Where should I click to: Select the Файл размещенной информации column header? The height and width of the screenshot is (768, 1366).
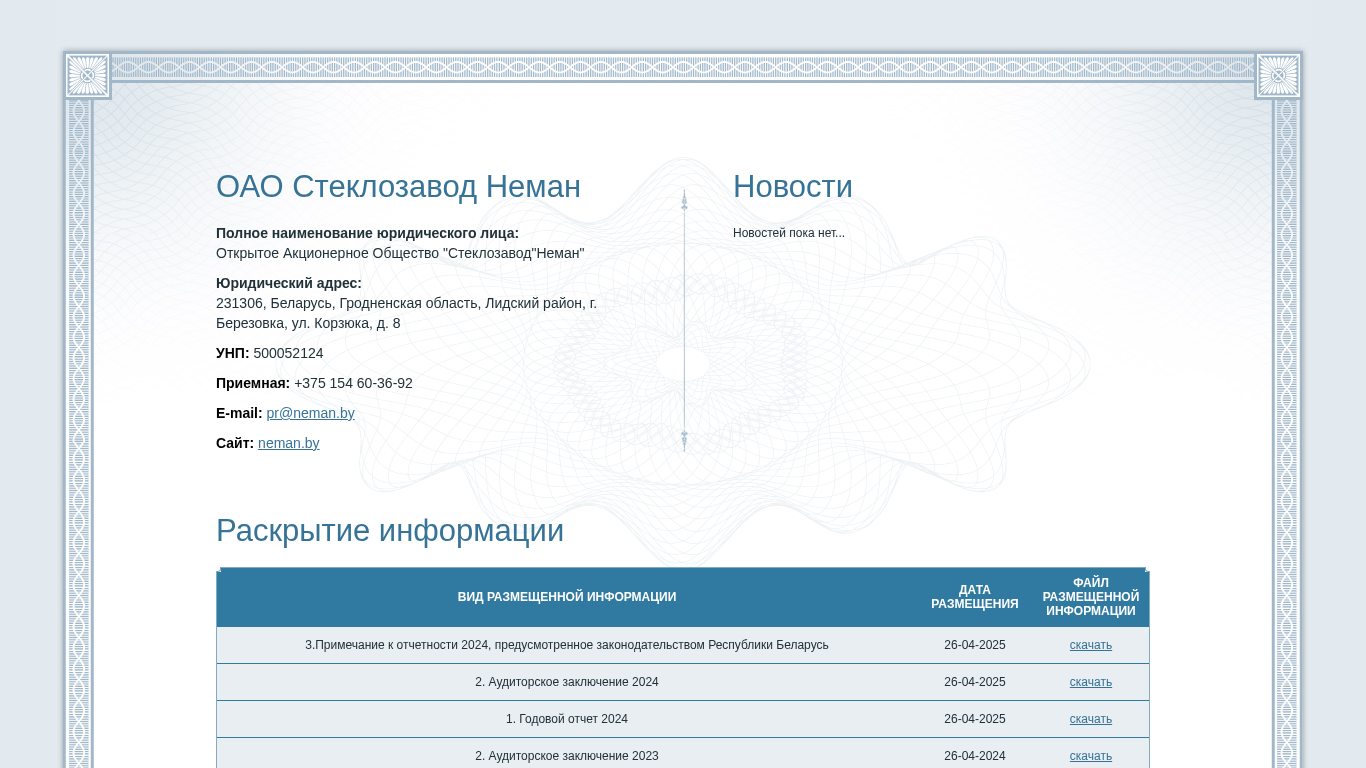pos(1091,597)
